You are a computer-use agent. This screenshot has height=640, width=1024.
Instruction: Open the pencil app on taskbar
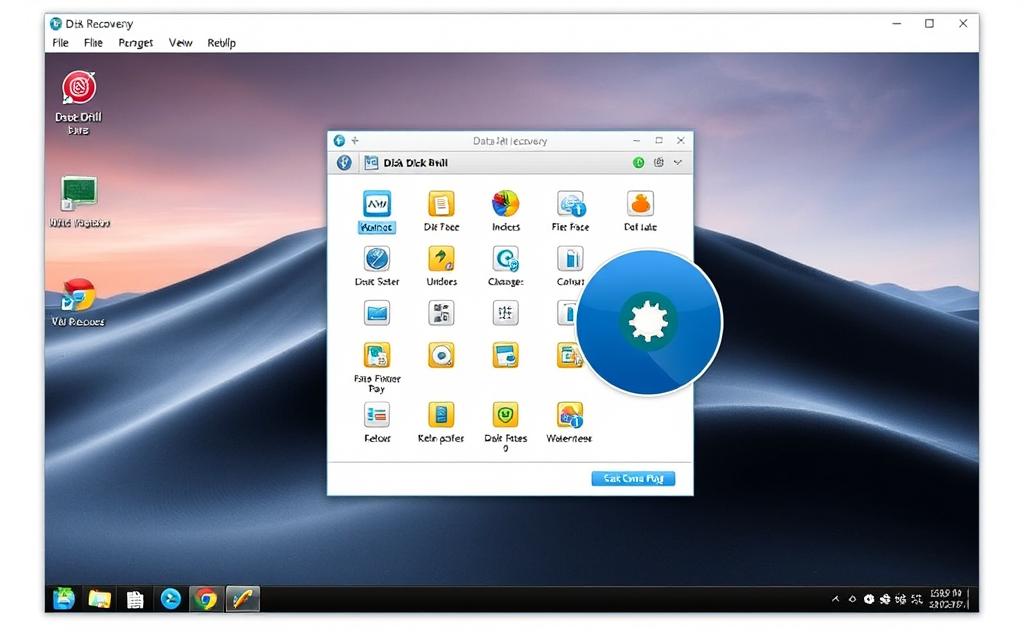pyautogui.click(x=242, y=599)
